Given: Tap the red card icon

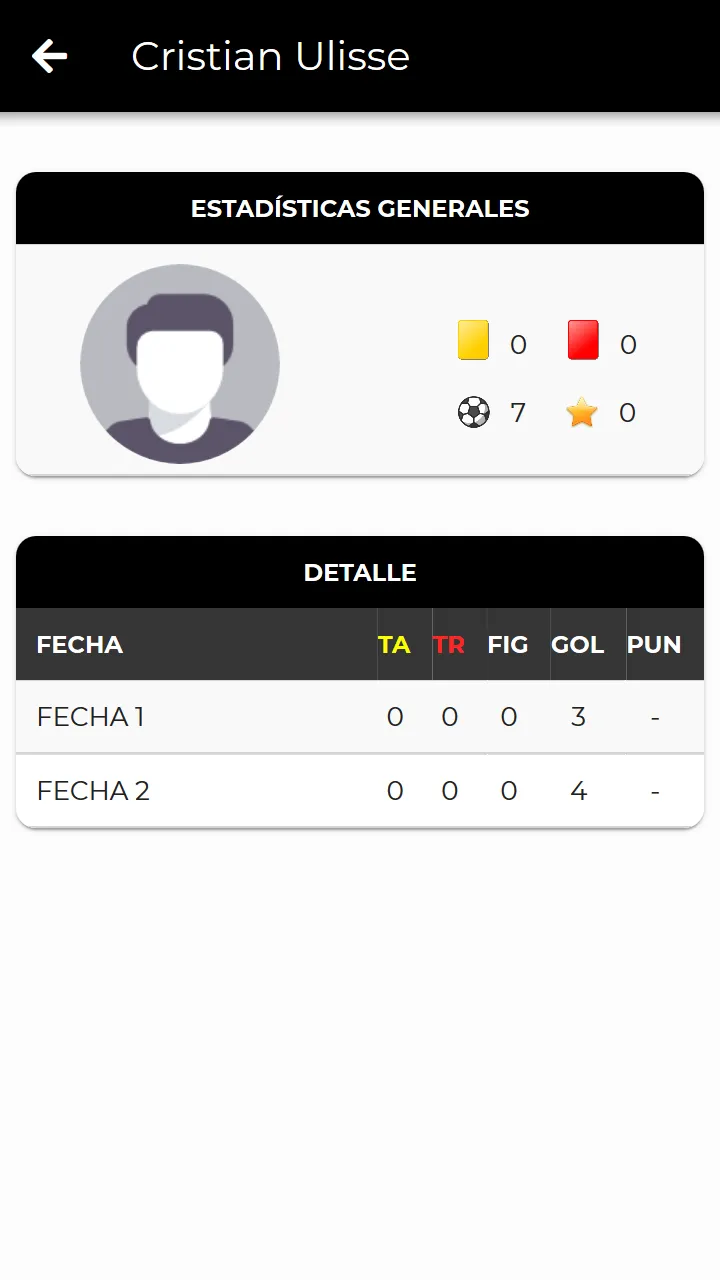Looking at the screenshot, I should [583, 340].
